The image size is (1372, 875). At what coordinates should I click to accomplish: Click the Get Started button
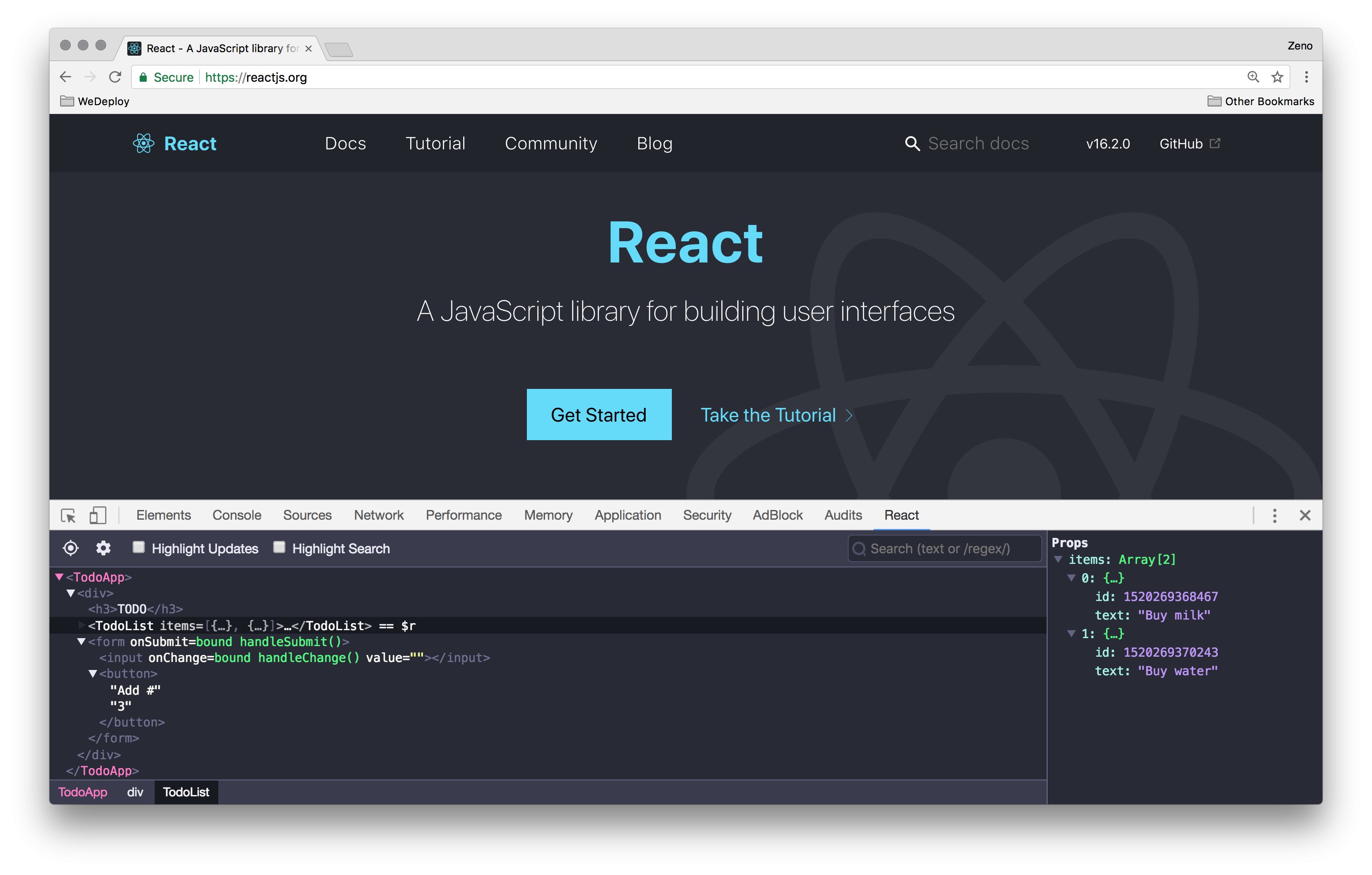pyautogui.click(x=599, y=415)
